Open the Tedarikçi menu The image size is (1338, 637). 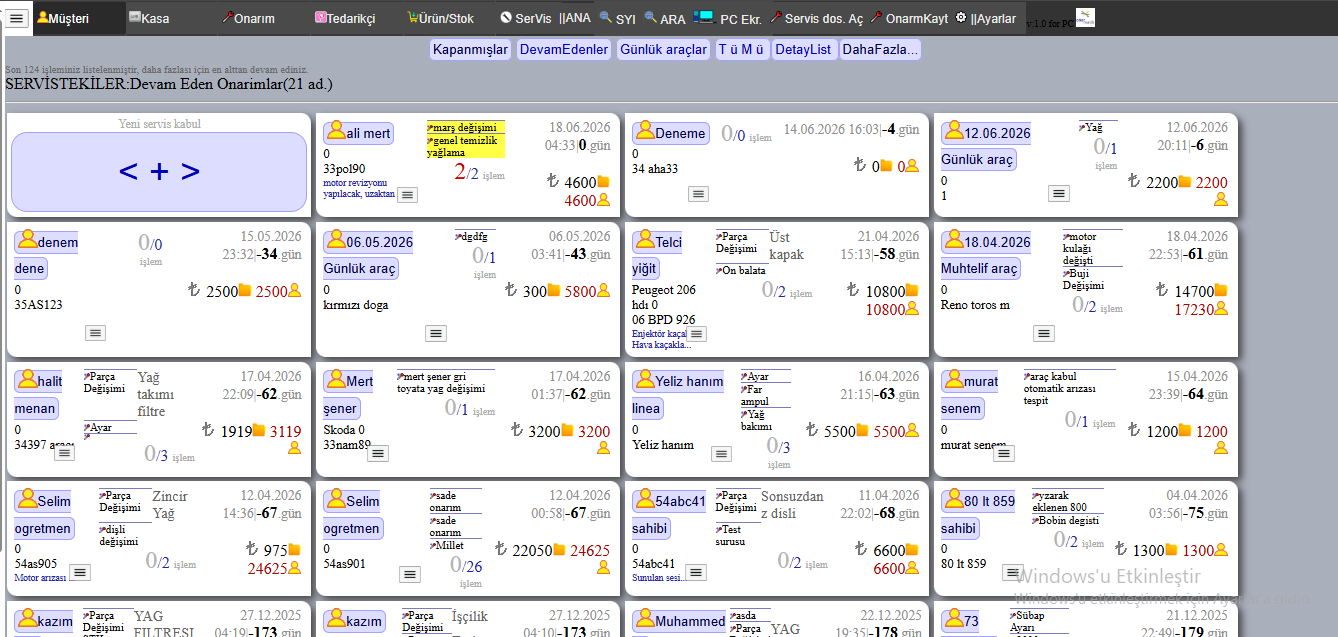[x=345, y=18]
